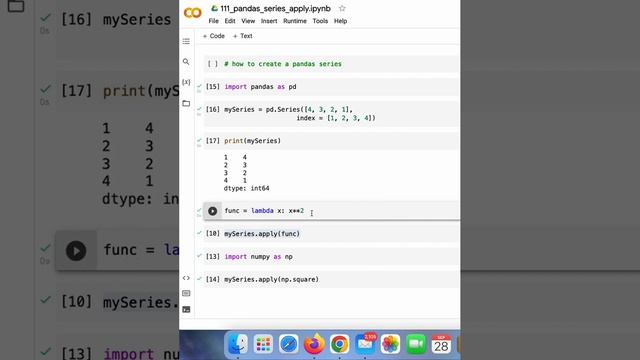Click in the func = lambda x: x**2 code

click(x=264, y=211)
